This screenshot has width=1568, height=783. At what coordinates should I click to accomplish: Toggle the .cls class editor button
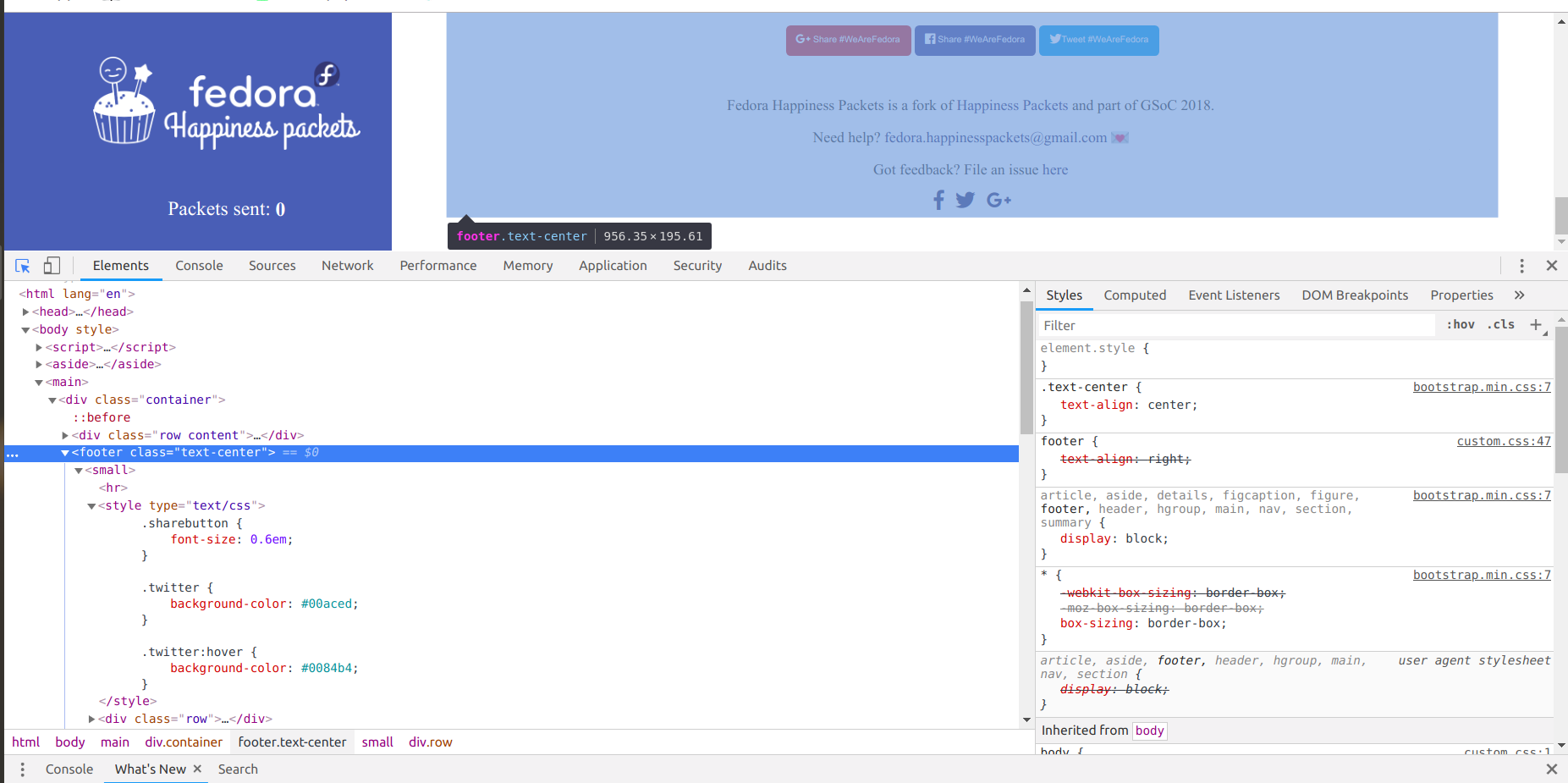(x=1501, y=325)
